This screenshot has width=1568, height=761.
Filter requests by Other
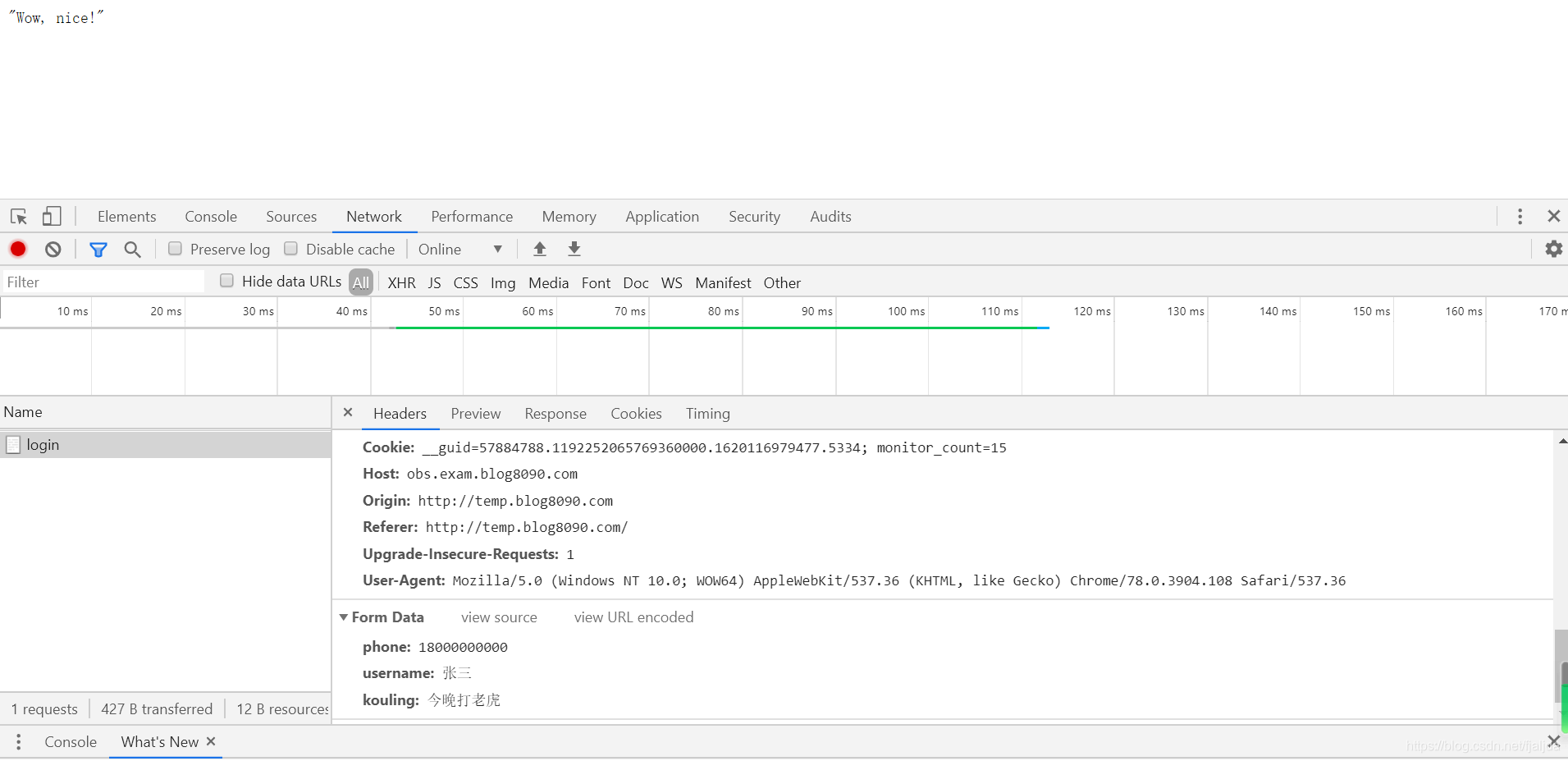pyautogui.click(x=782, y=283)
